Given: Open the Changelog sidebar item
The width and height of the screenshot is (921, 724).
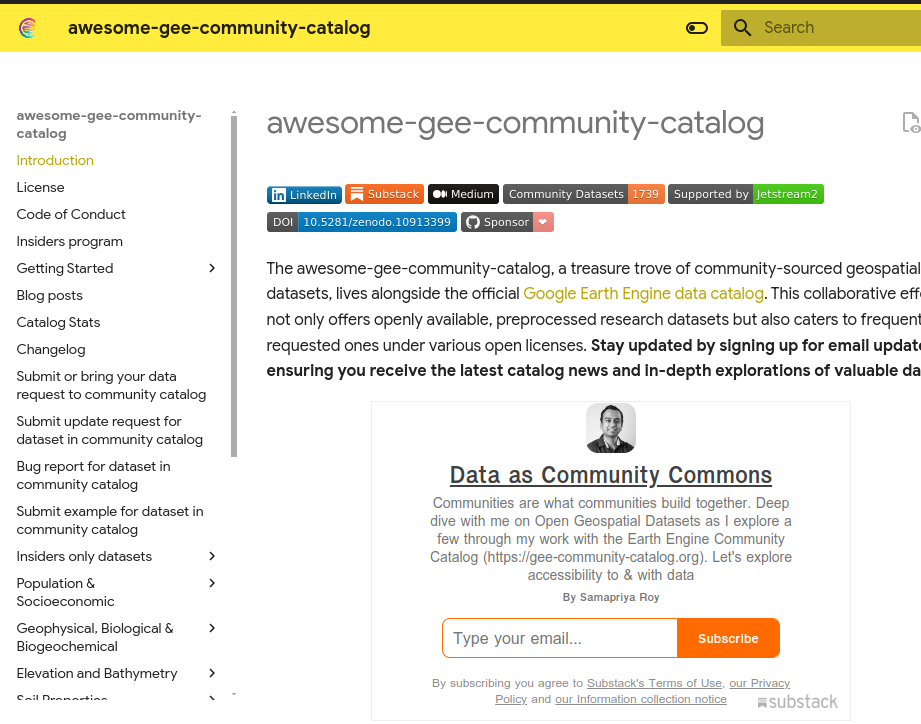Looking at the screenshot, I should 51,349.
